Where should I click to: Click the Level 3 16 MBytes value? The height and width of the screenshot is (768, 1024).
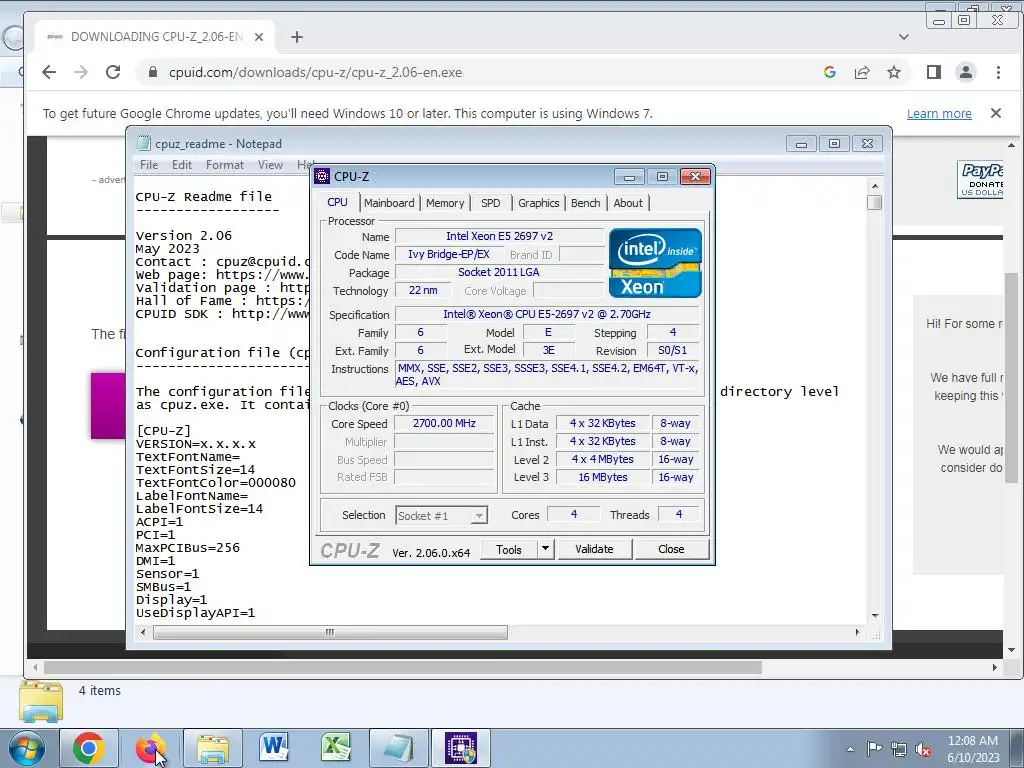coord(603,477)
